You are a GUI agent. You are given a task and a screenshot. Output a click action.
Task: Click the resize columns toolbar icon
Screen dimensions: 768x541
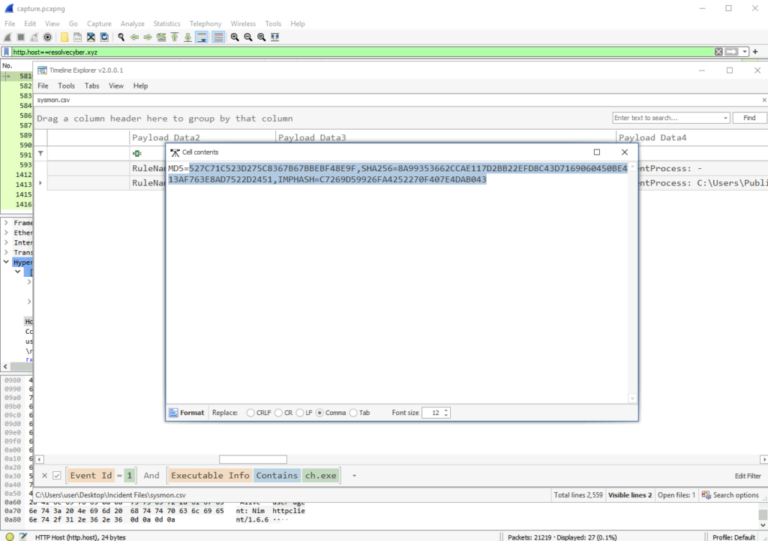click(x=277, y=37)
